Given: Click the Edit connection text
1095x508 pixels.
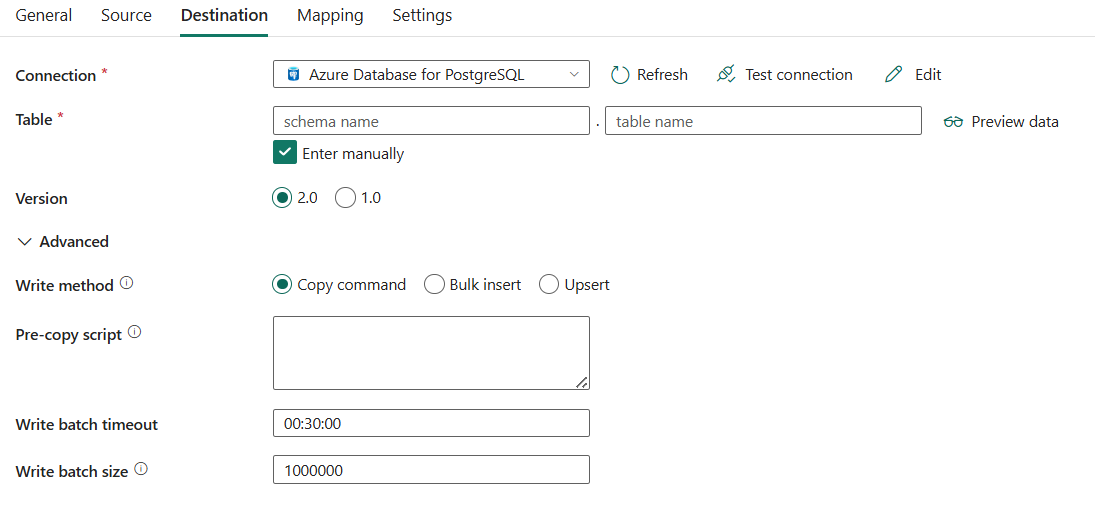Looking at the screenshot, I should pyautogui.click(x=928, y=75).
